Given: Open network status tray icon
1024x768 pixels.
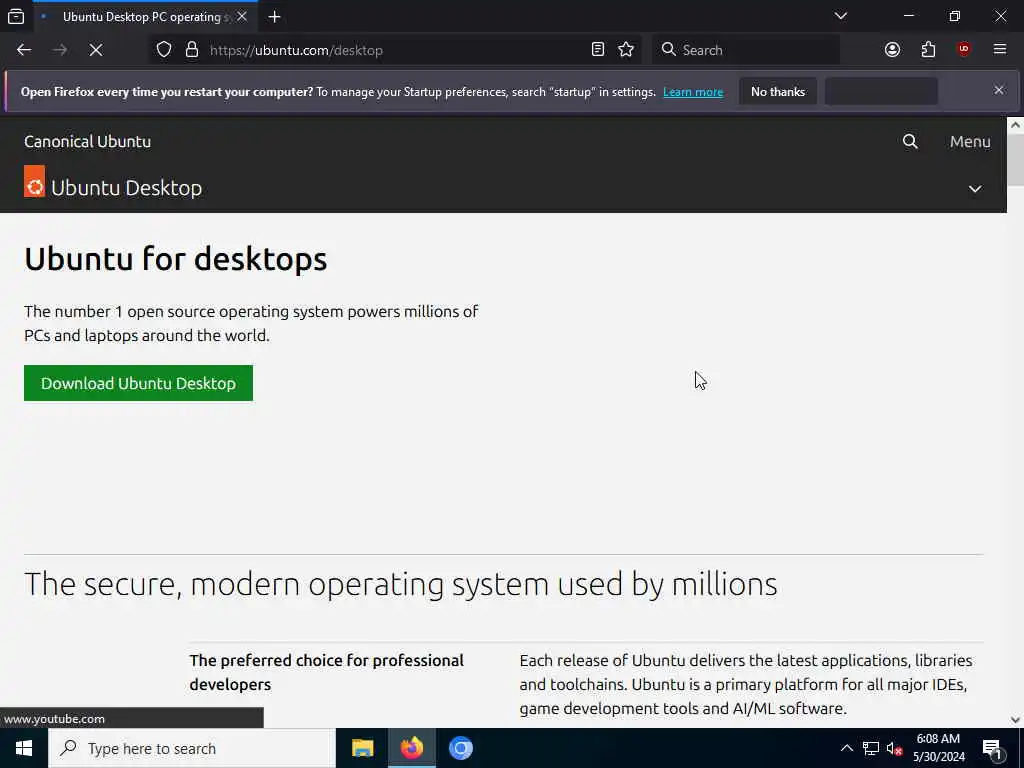Looking at the screenshot, I should [871, 748].
